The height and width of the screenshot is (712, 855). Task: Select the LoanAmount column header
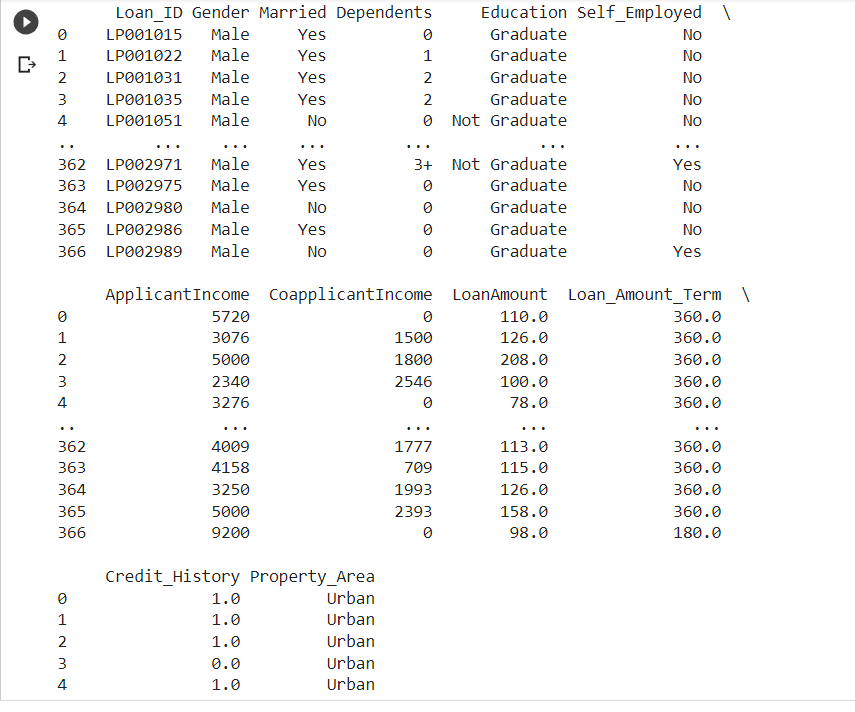(x=499, y=295)
